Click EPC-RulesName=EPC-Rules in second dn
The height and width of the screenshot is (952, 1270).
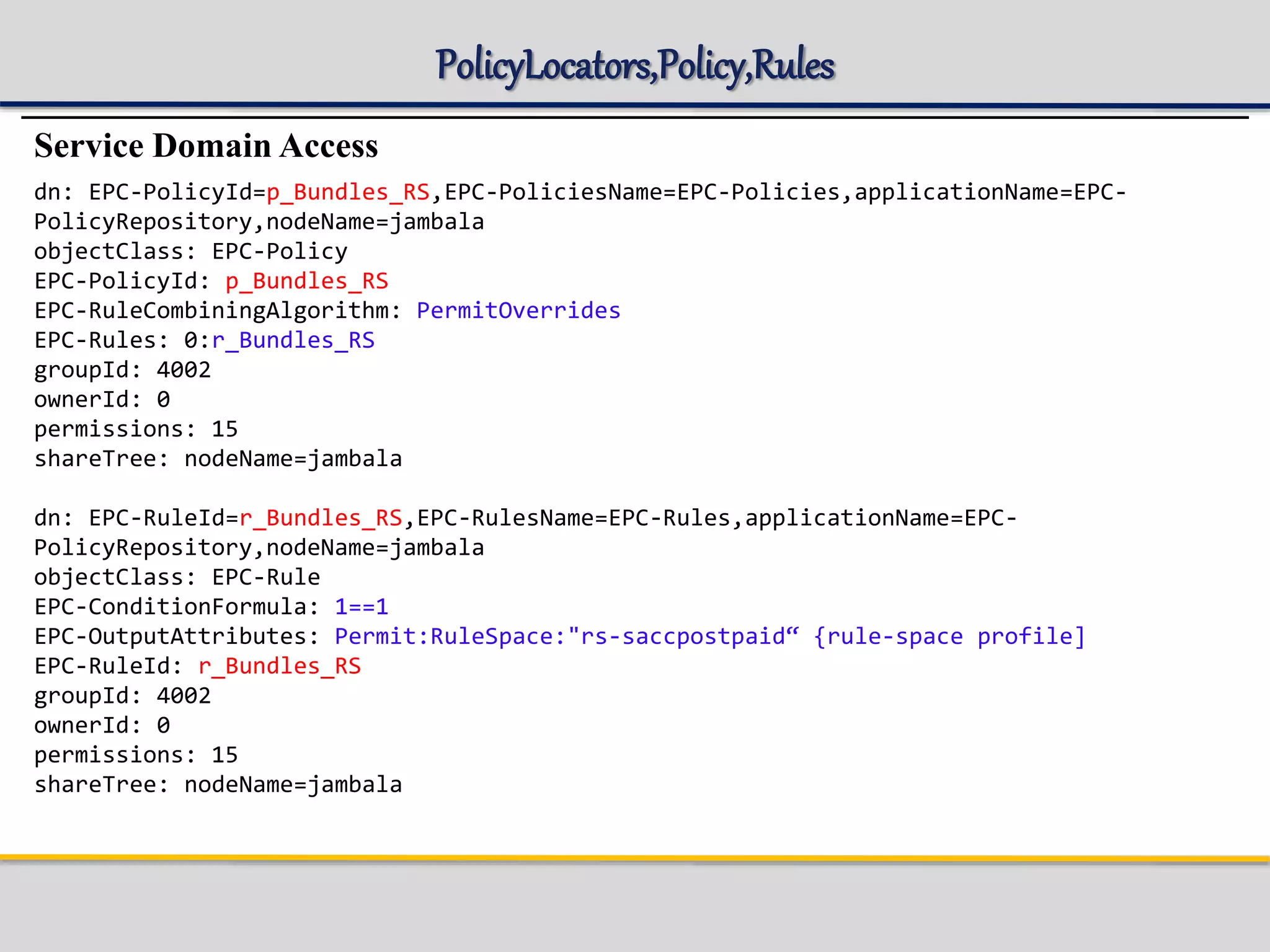[574, 518]
